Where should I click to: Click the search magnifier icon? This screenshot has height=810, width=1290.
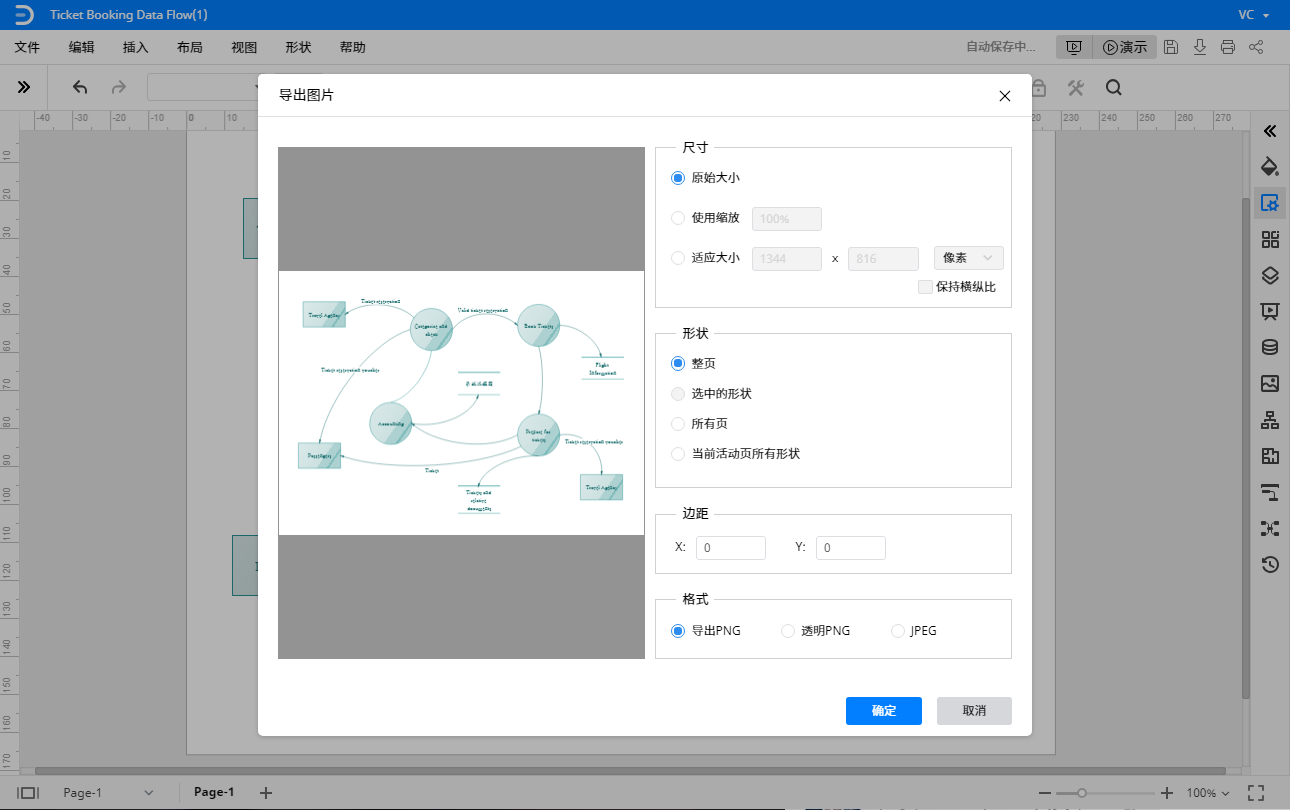point(1113,88)
